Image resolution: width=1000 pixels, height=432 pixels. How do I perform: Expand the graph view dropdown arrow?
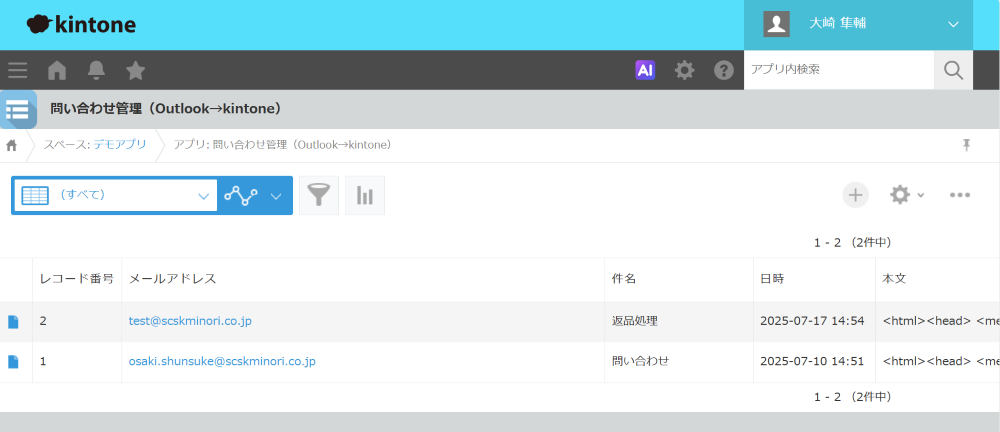click(276, 195)
